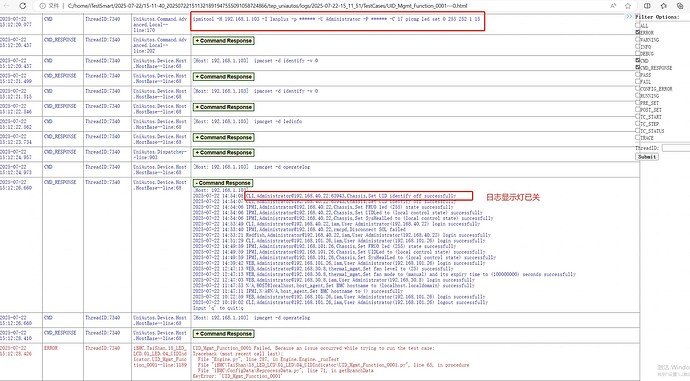Click the 'Filter Options:' heading
Image resolution: width=690 pixels, height=381 pixels.
(x=657, y=17)
